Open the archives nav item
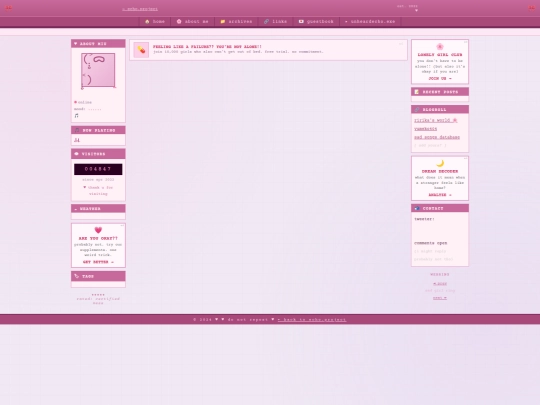Viewport: 540px width, 405px height. pos(236,21)
